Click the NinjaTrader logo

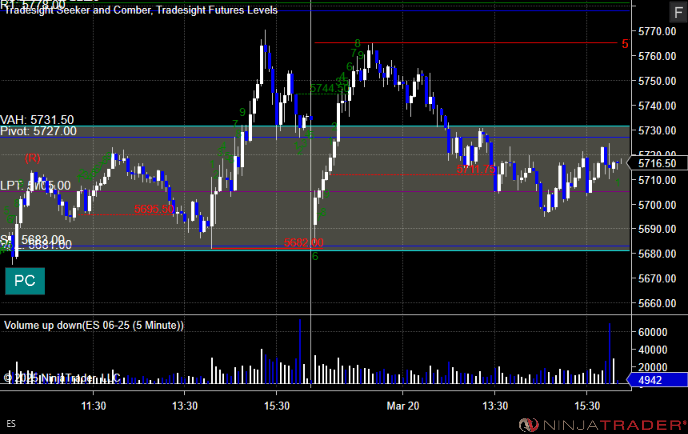(603, 425)
